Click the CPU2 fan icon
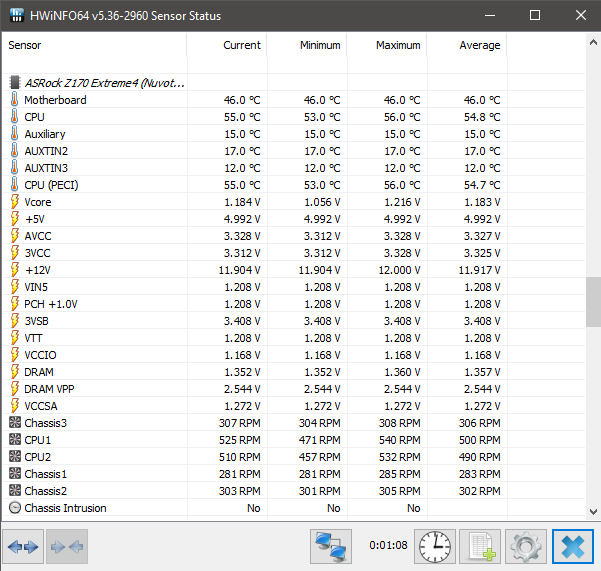This screenshot has width=601, height=571. click(x=15, y=457)
